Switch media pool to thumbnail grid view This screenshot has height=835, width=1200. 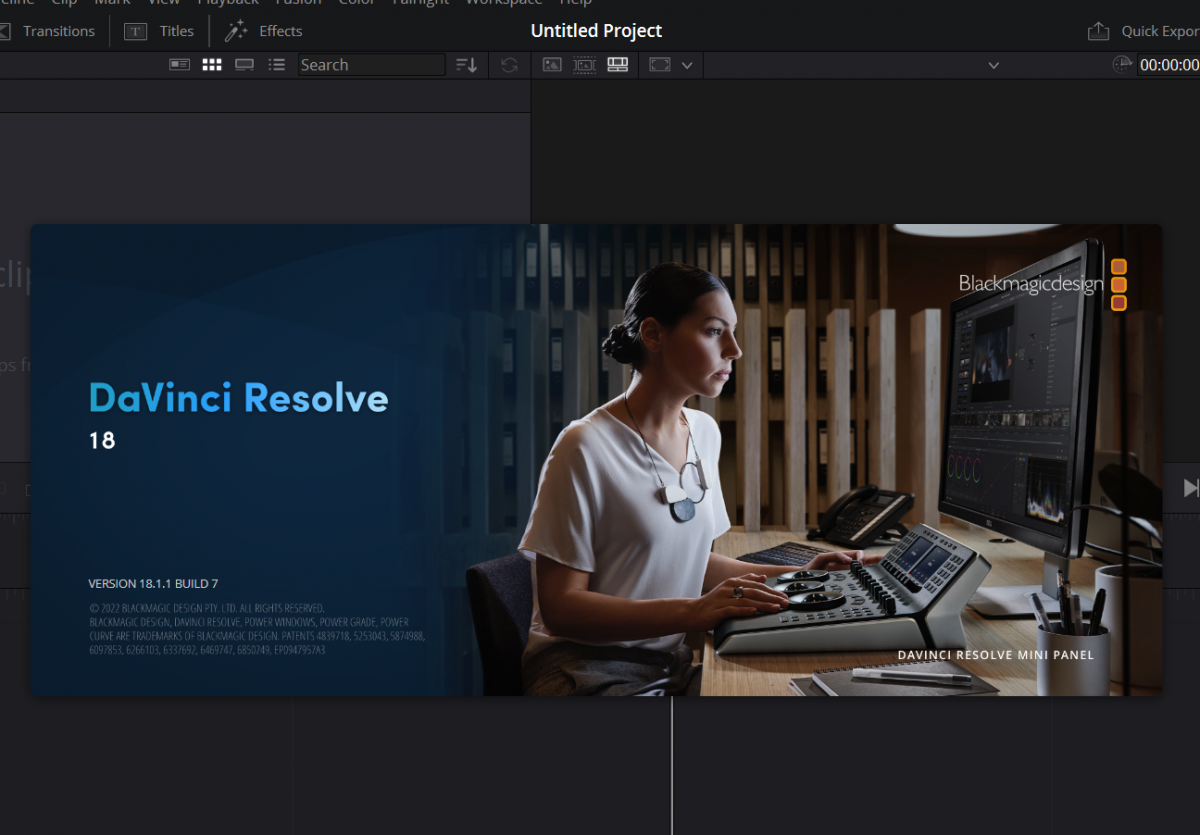pyautogui.click(x=212, y=65)
